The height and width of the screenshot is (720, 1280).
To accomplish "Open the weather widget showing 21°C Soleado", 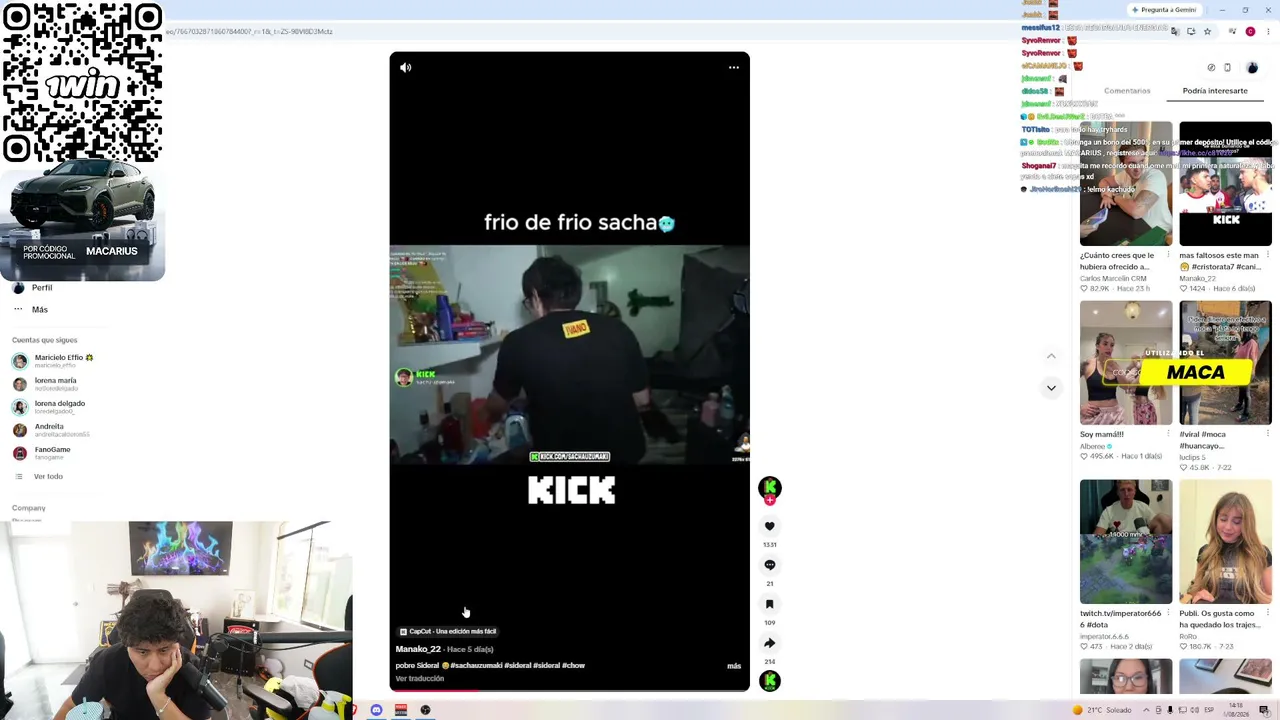I will pyautogui.click(x=1102, y=710).
